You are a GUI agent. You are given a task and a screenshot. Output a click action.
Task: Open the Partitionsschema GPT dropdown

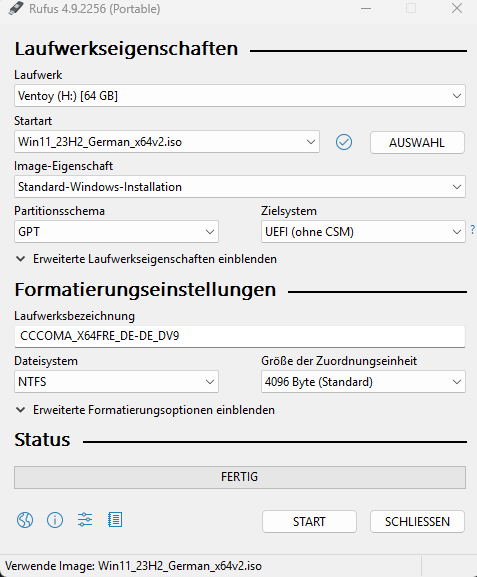(116, 231)
